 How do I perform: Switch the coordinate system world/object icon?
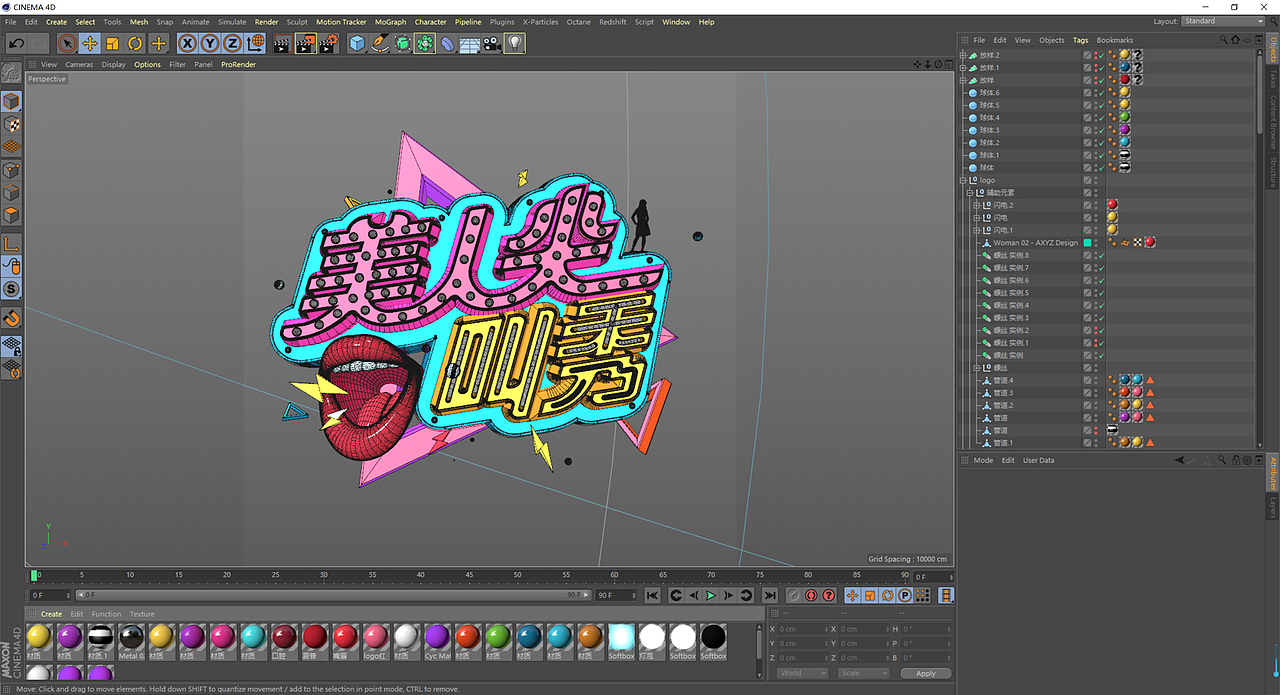[x=255, y=43]
